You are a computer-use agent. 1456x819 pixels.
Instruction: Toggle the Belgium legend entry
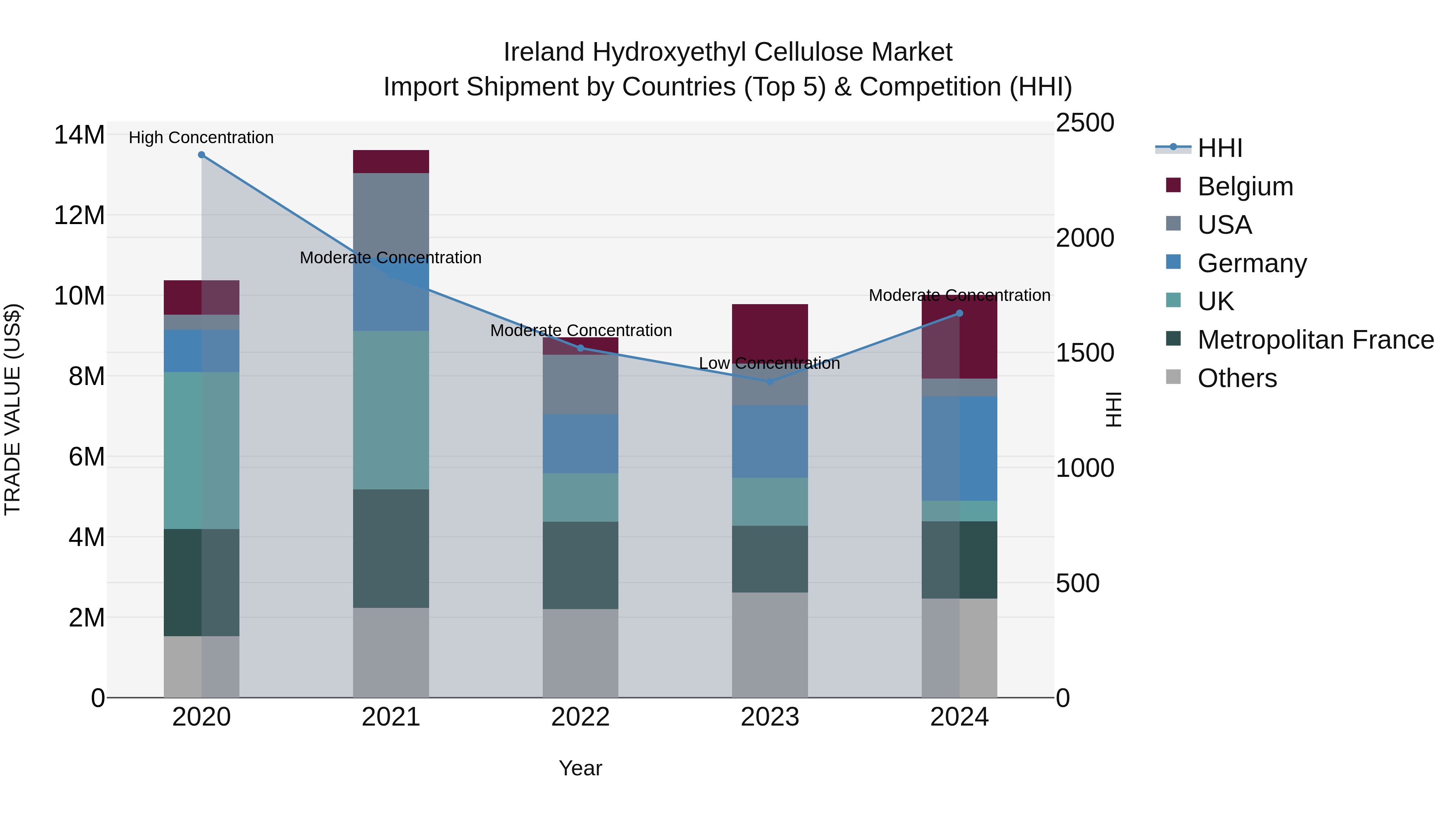pos(1230,186)
